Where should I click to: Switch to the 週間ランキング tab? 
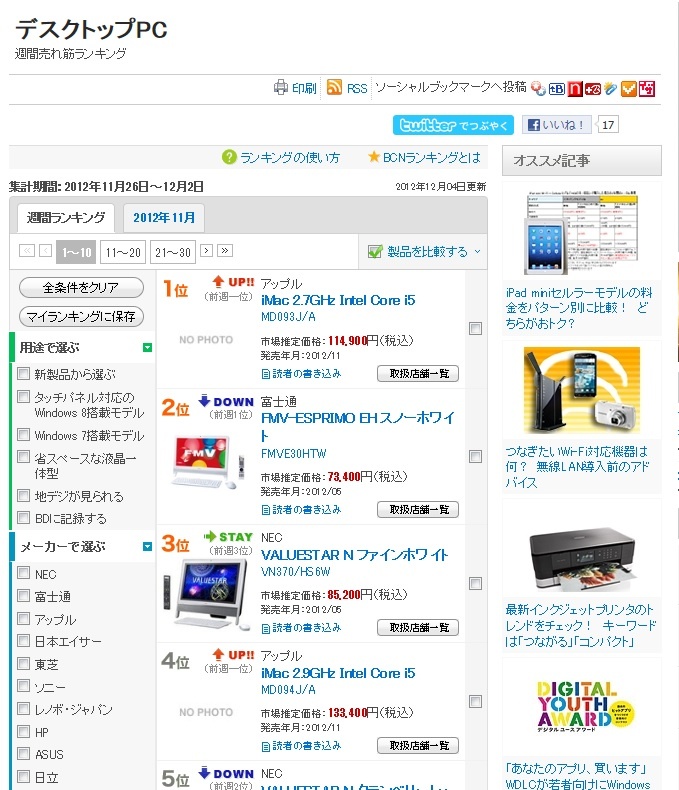[x=66, y=218]
